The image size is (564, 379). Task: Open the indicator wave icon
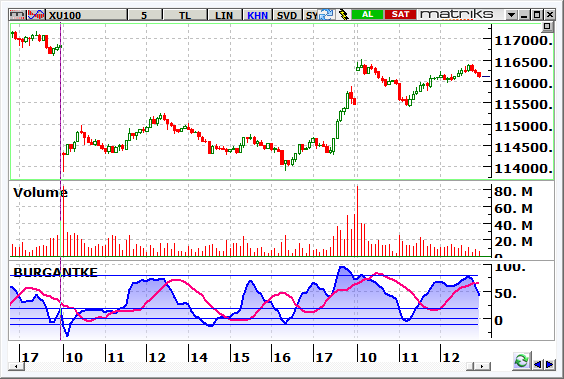click(x=36, y=15)
